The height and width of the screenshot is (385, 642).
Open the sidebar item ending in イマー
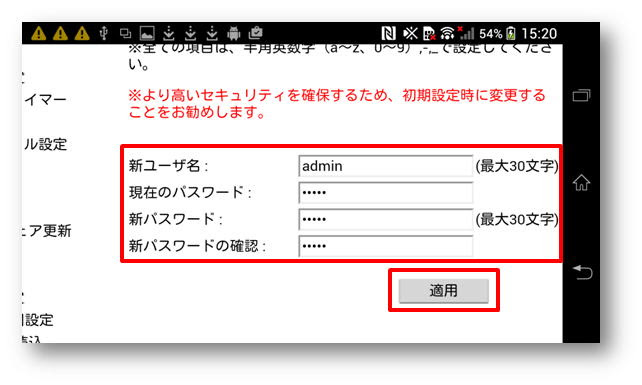click(45, 100)
